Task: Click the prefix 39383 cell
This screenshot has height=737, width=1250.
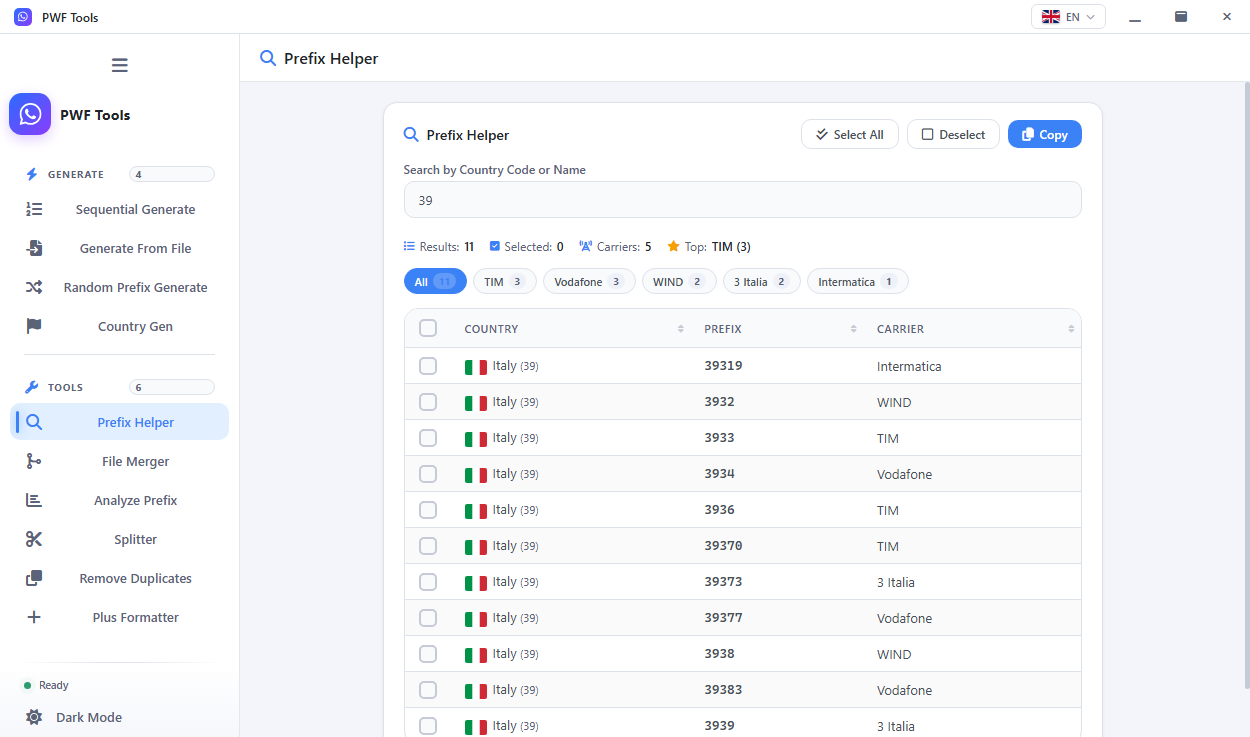Action: pos(723,690)
